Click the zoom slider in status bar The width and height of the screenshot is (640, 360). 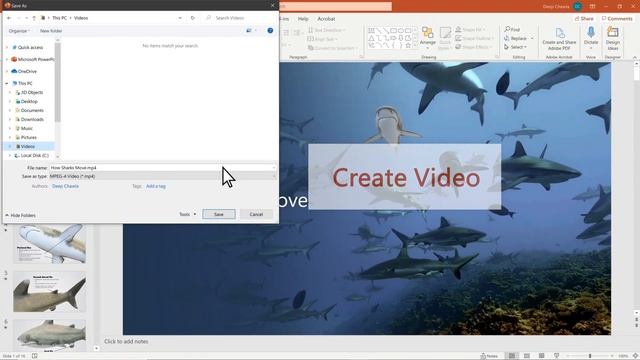[x=591, y=356]
